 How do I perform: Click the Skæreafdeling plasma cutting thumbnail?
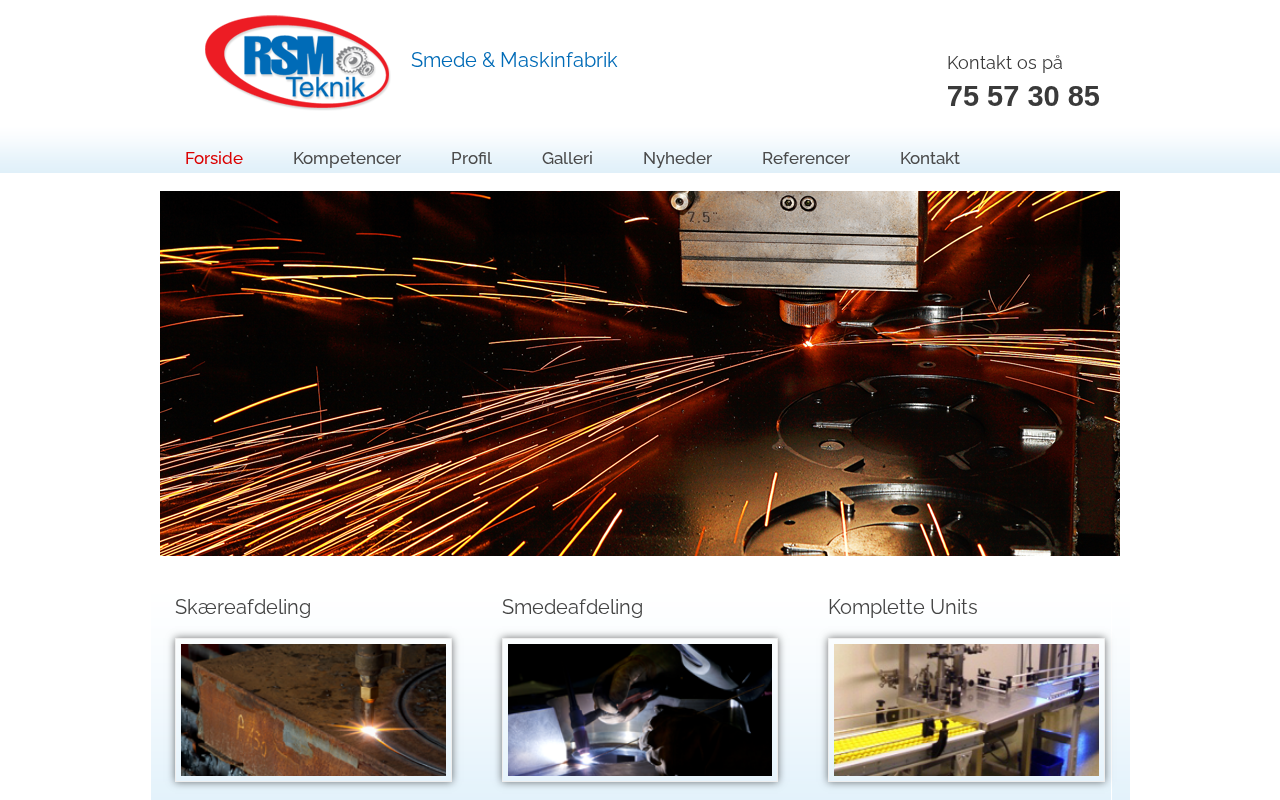313,710
